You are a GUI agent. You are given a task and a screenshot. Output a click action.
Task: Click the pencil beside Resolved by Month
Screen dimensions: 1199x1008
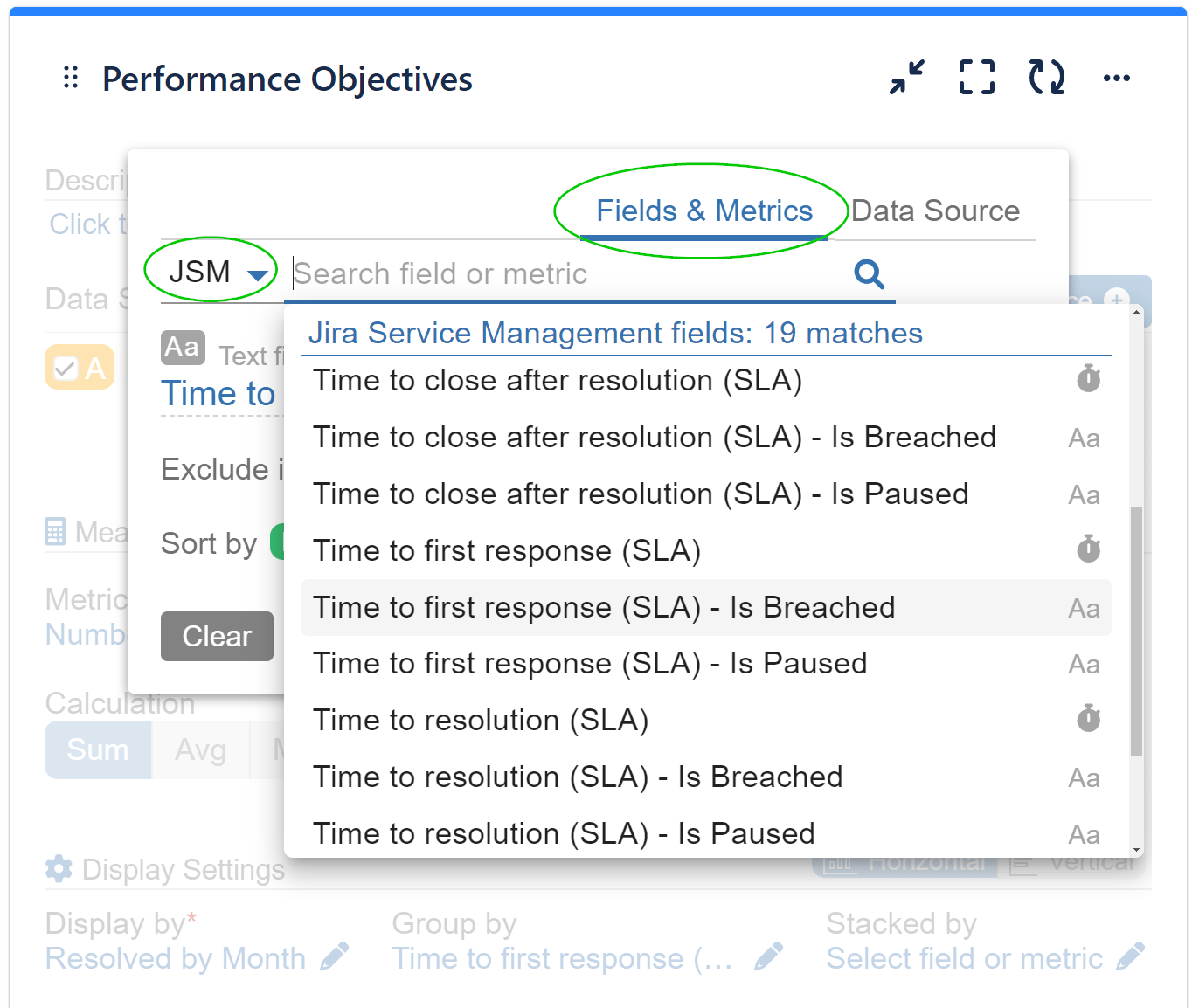pyautogui.click(x=334, y=957)
